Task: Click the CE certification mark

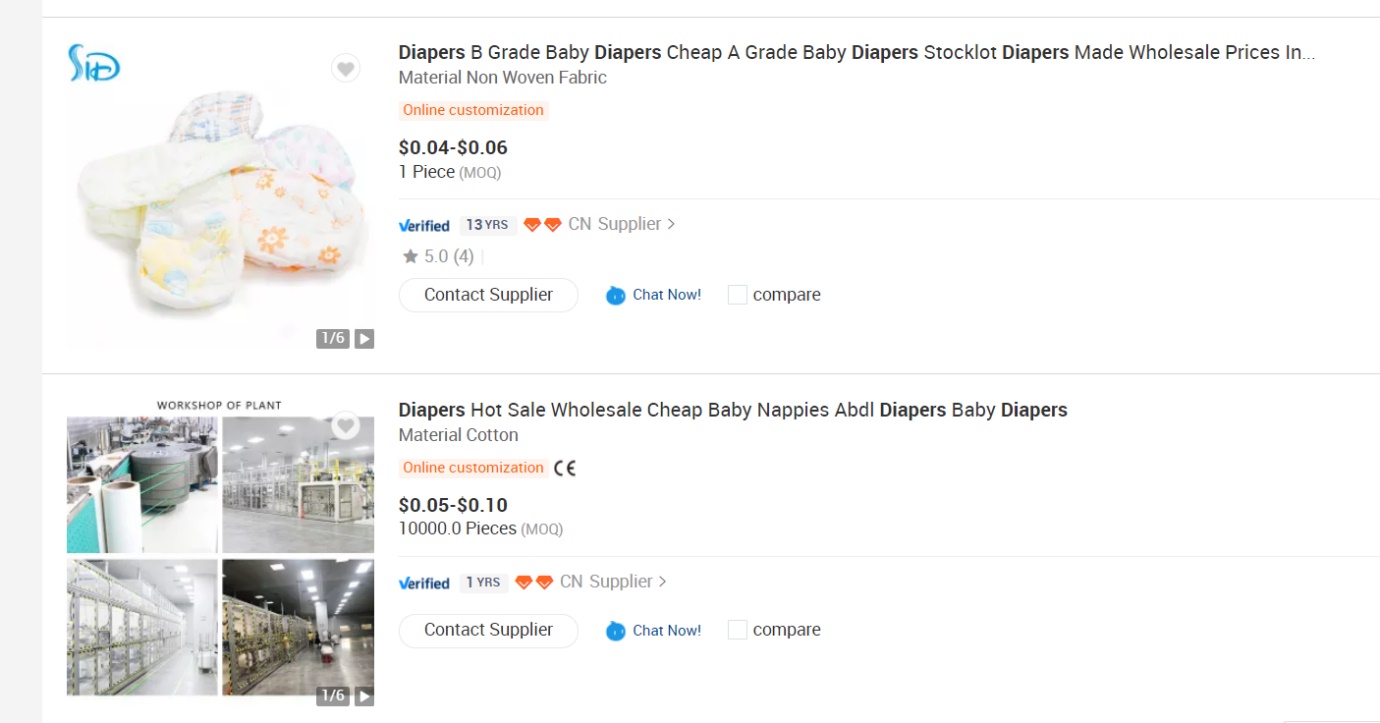Action: click(565, 468)
